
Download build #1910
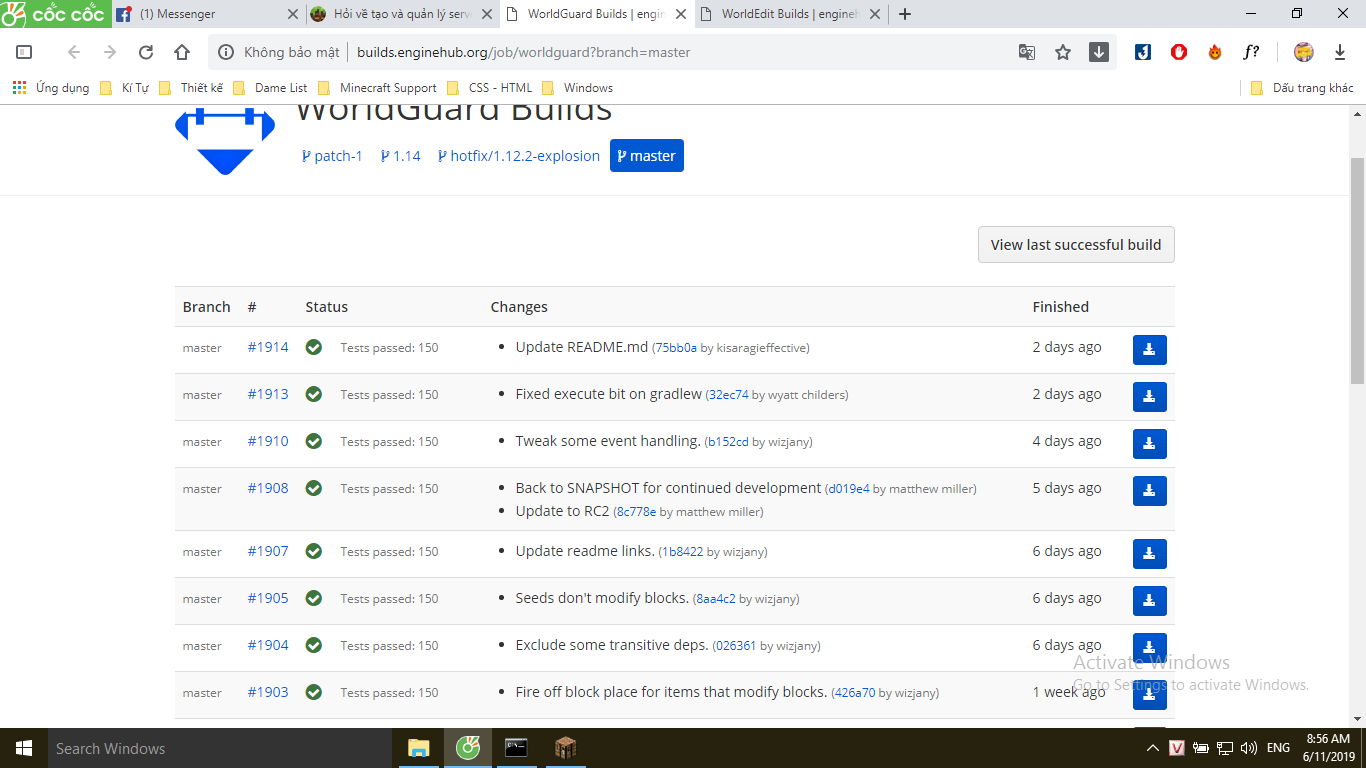[1149, 444]
